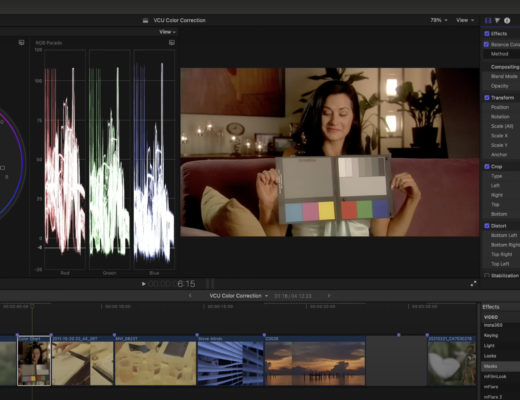Image resolution: width=520 pixels, height=400 pixels.
Task: Select the Looks effects category
Action: pyautogui.click(x=490, y=356)
